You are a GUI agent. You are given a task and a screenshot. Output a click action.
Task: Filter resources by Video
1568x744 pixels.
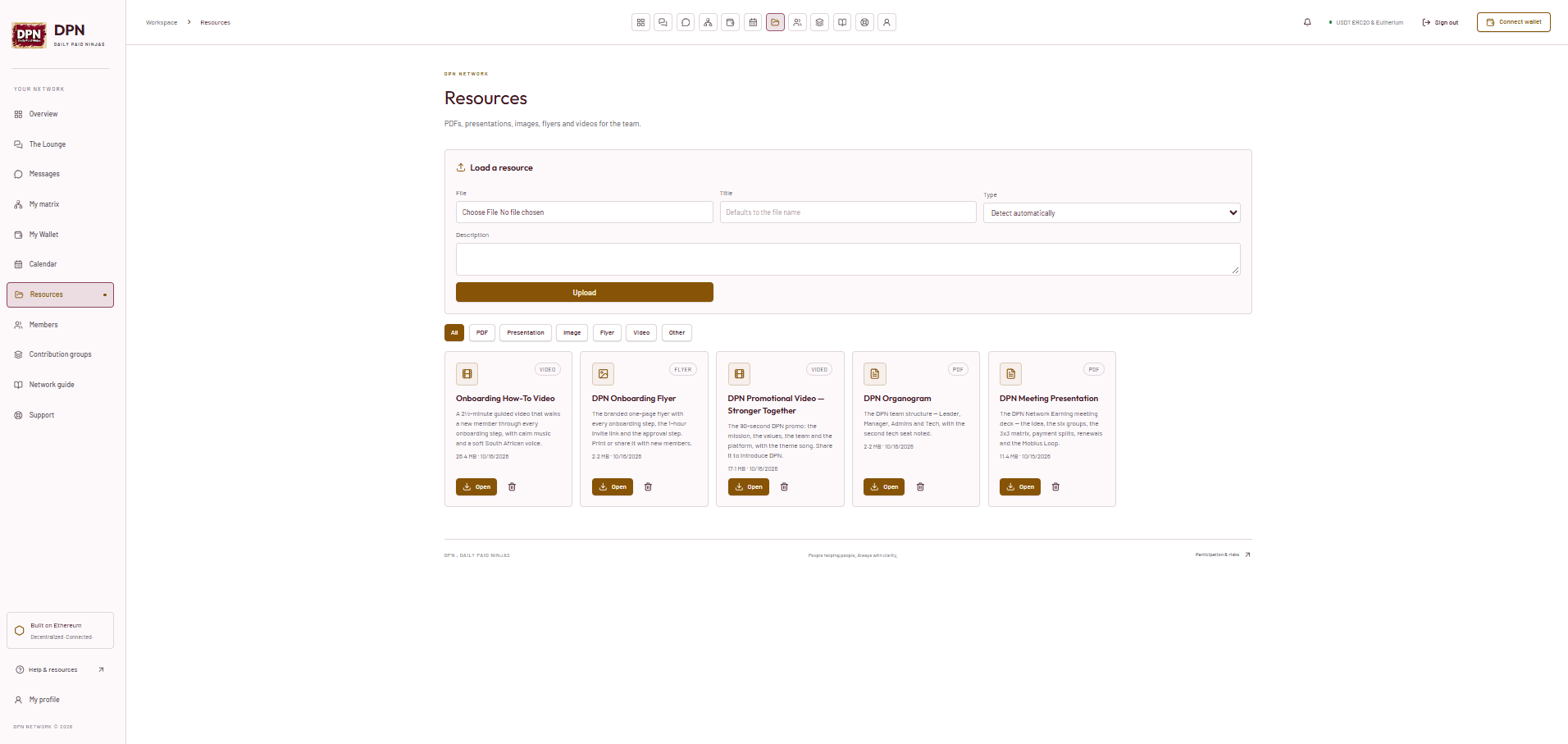coord(641,332)
